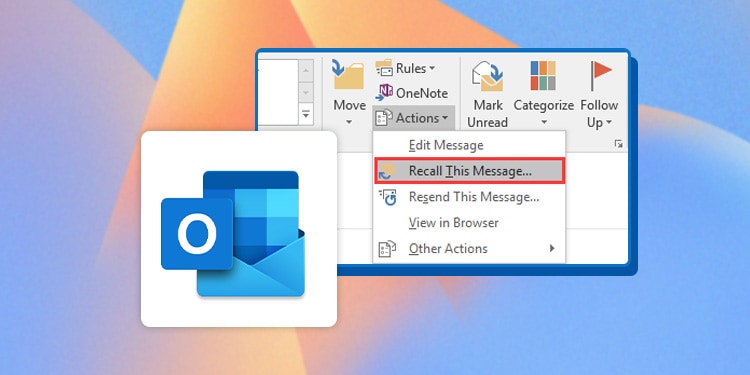The height and width of the screenshot is (375, 750).
Task: Select Edit Message
Action: point(469,145)
